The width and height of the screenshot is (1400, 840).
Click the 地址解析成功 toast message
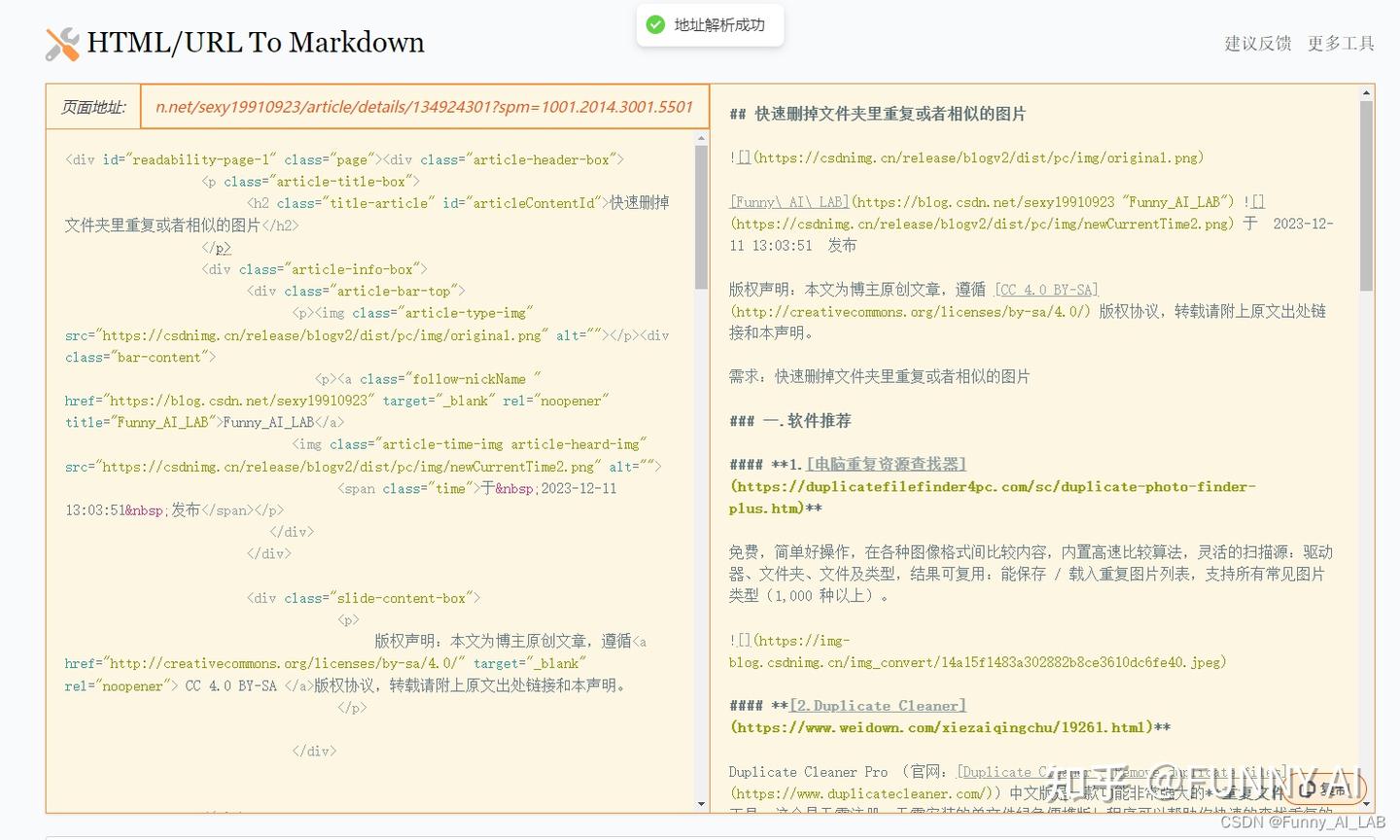coord(719,25)
